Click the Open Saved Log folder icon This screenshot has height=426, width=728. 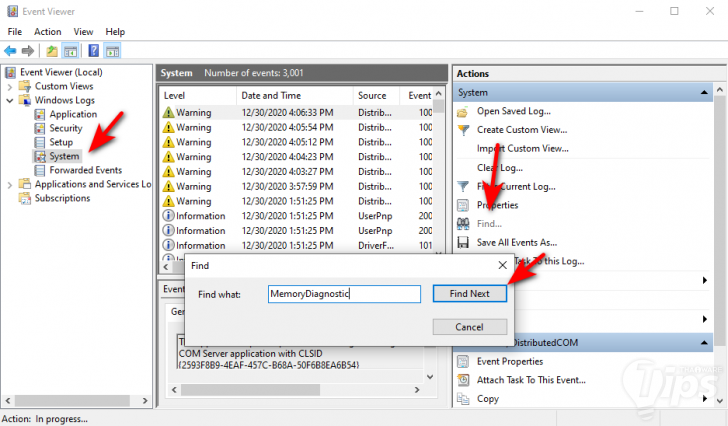tap(462, 112)
